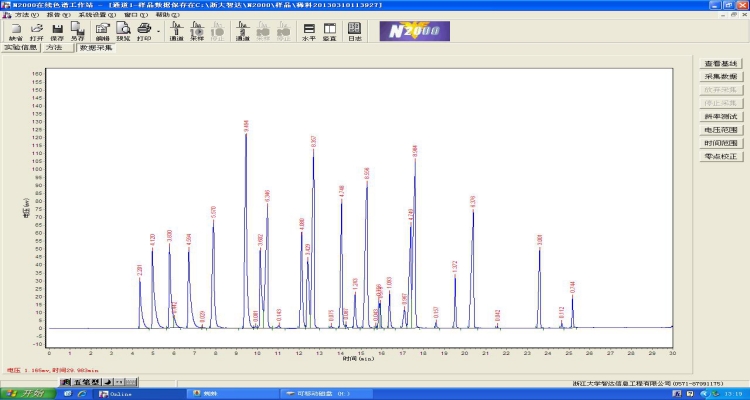Tile windows with the 水平 (horizontal) icon
Image resolution: width=750 pixels, height=400 pixels.
[x=309, y=31]
